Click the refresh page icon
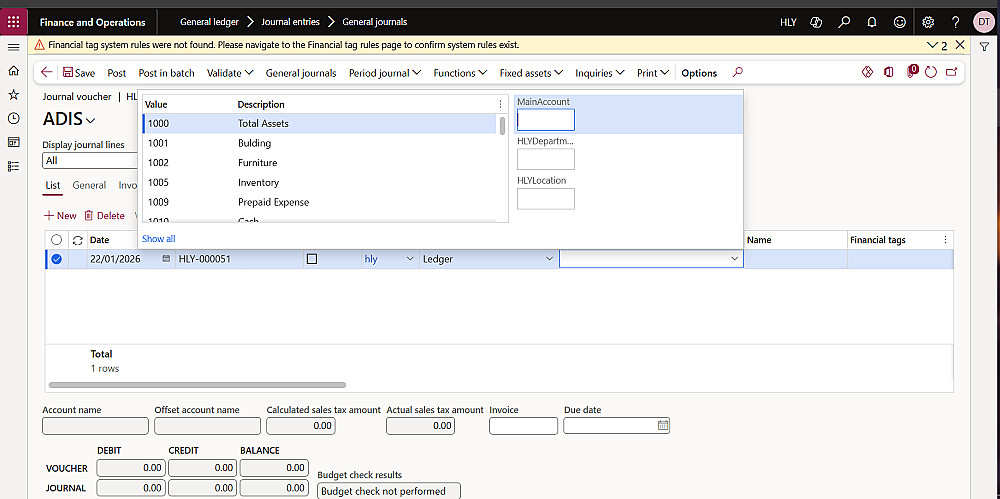 tap(931, 73)
